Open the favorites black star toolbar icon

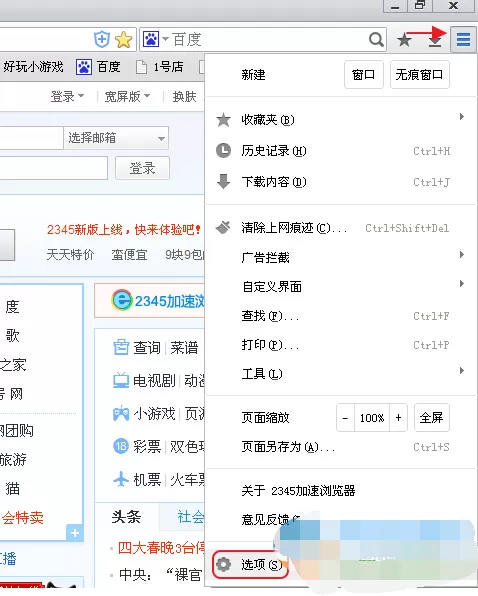coord(404,40)
